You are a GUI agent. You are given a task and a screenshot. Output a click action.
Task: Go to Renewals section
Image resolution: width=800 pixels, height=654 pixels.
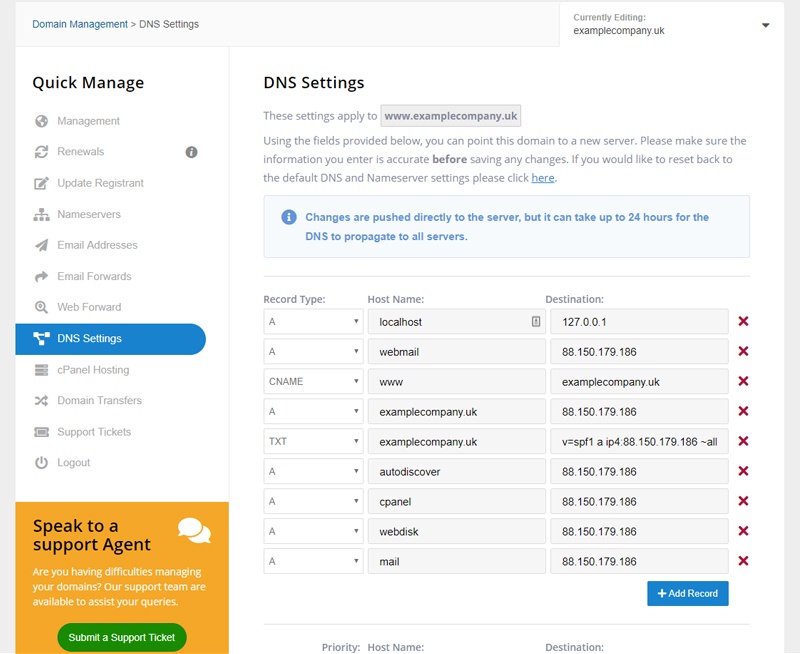tap(81, 152)
